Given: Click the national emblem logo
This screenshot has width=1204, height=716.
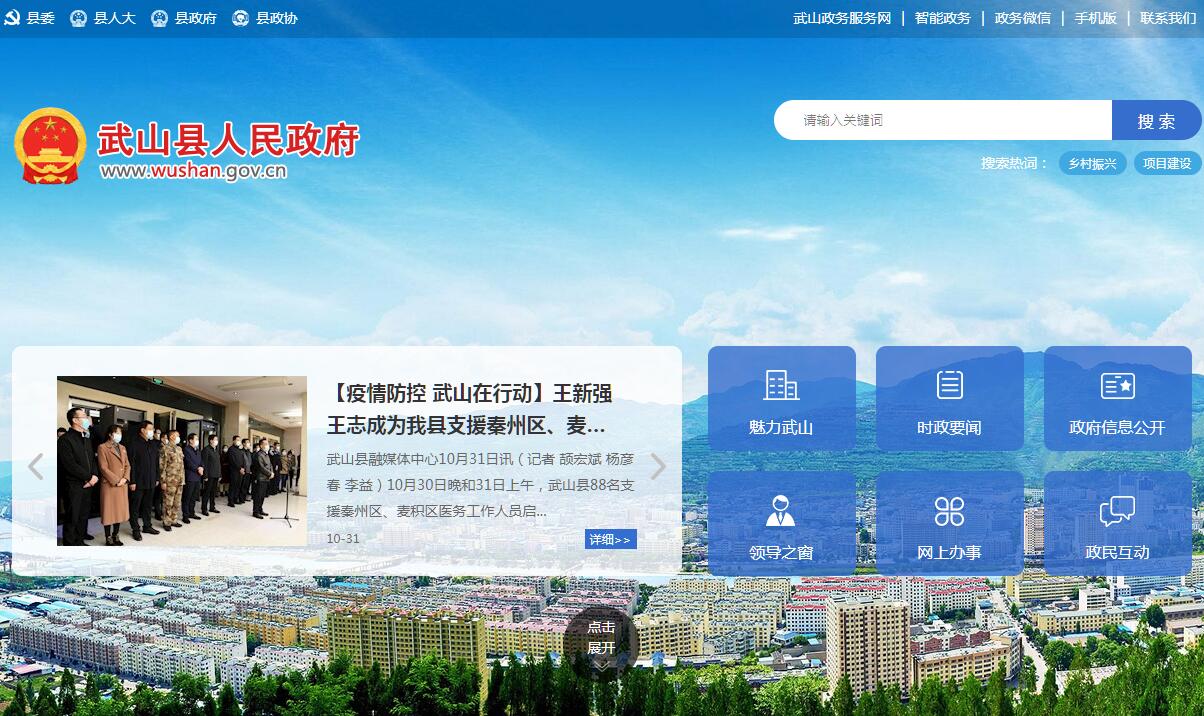Looking at the screenshot, I should click(x=50, y=146).
